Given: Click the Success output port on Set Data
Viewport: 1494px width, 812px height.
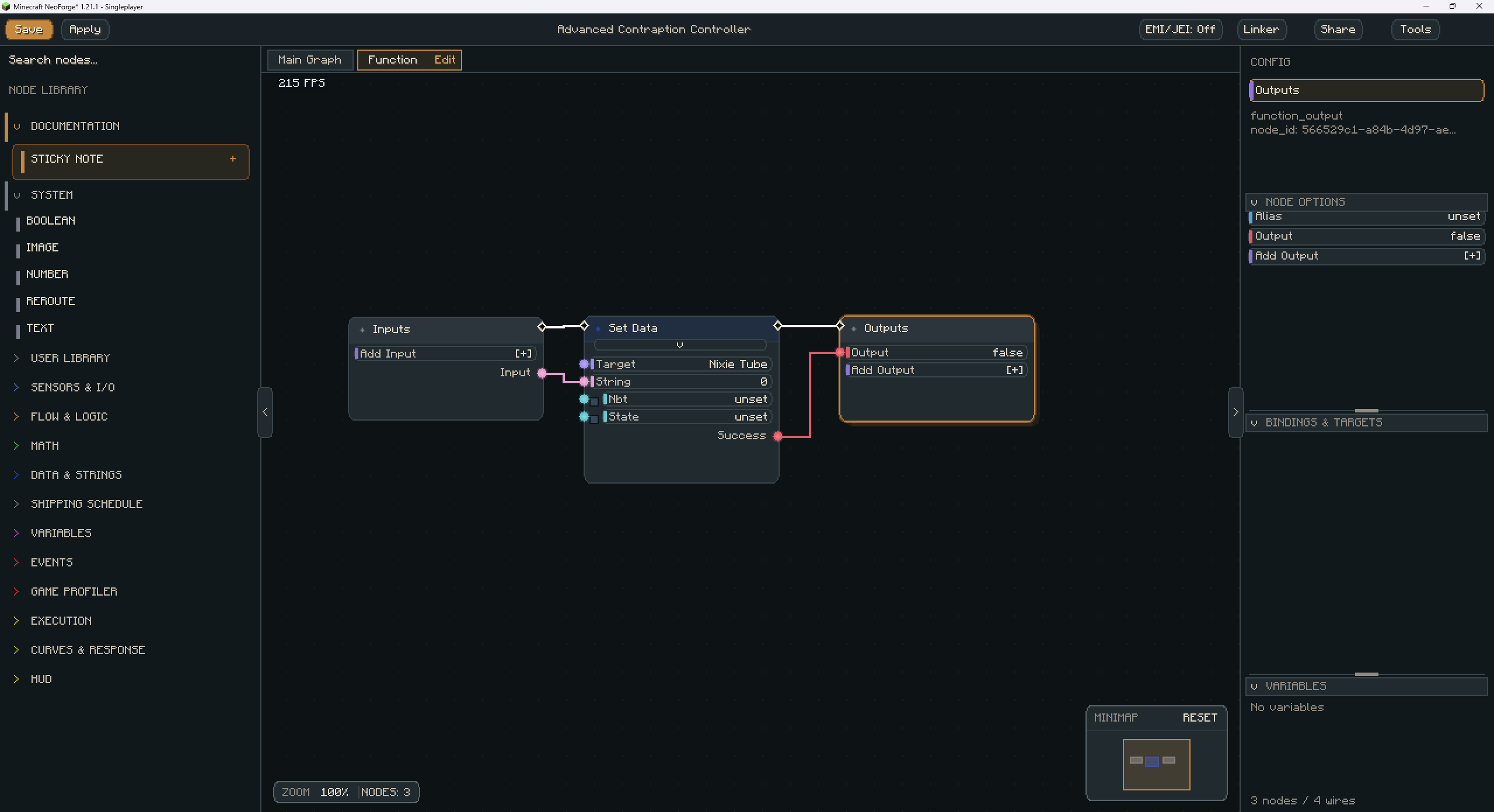Looking at the screenshot, I should point(777,436).
